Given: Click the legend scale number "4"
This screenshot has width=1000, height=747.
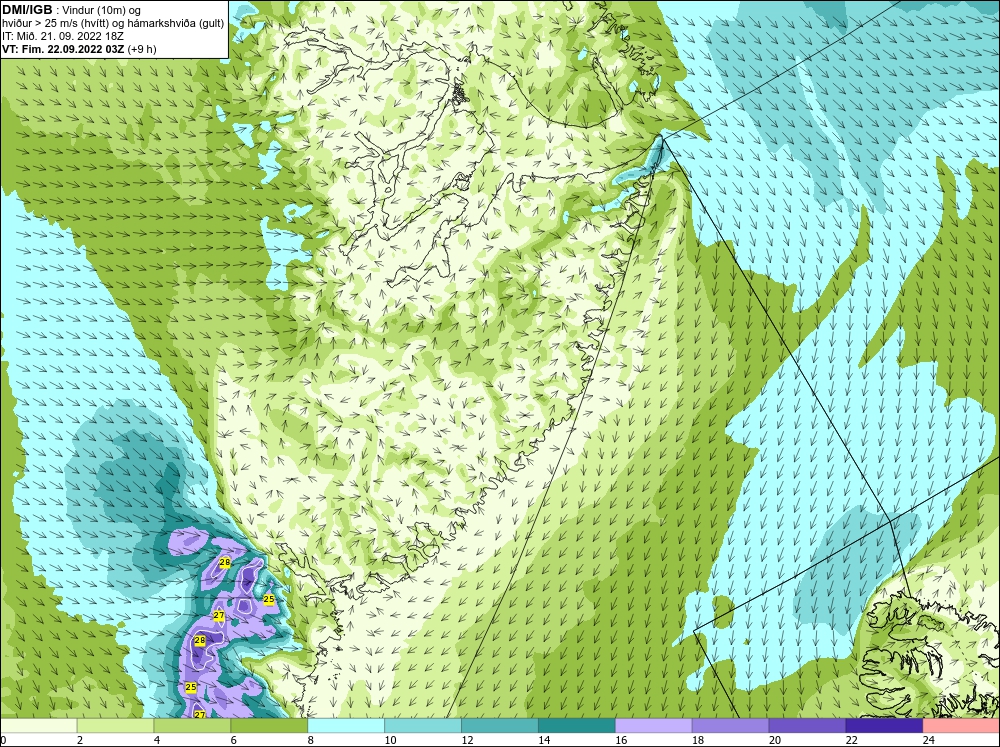Looking at the screenshot, I should [x=157, y=740].
